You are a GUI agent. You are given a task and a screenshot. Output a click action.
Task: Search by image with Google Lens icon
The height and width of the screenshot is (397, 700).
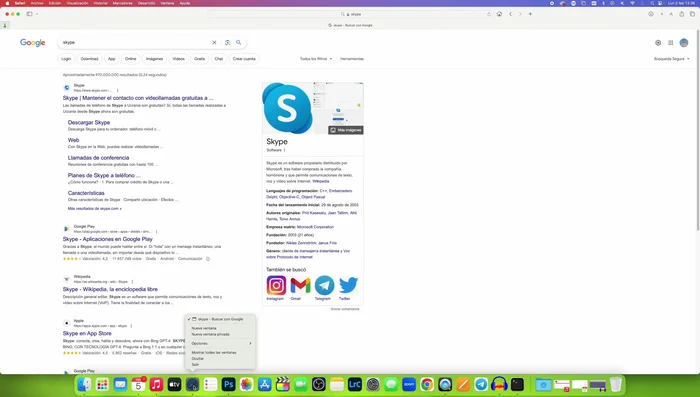[x=228, y=42]
